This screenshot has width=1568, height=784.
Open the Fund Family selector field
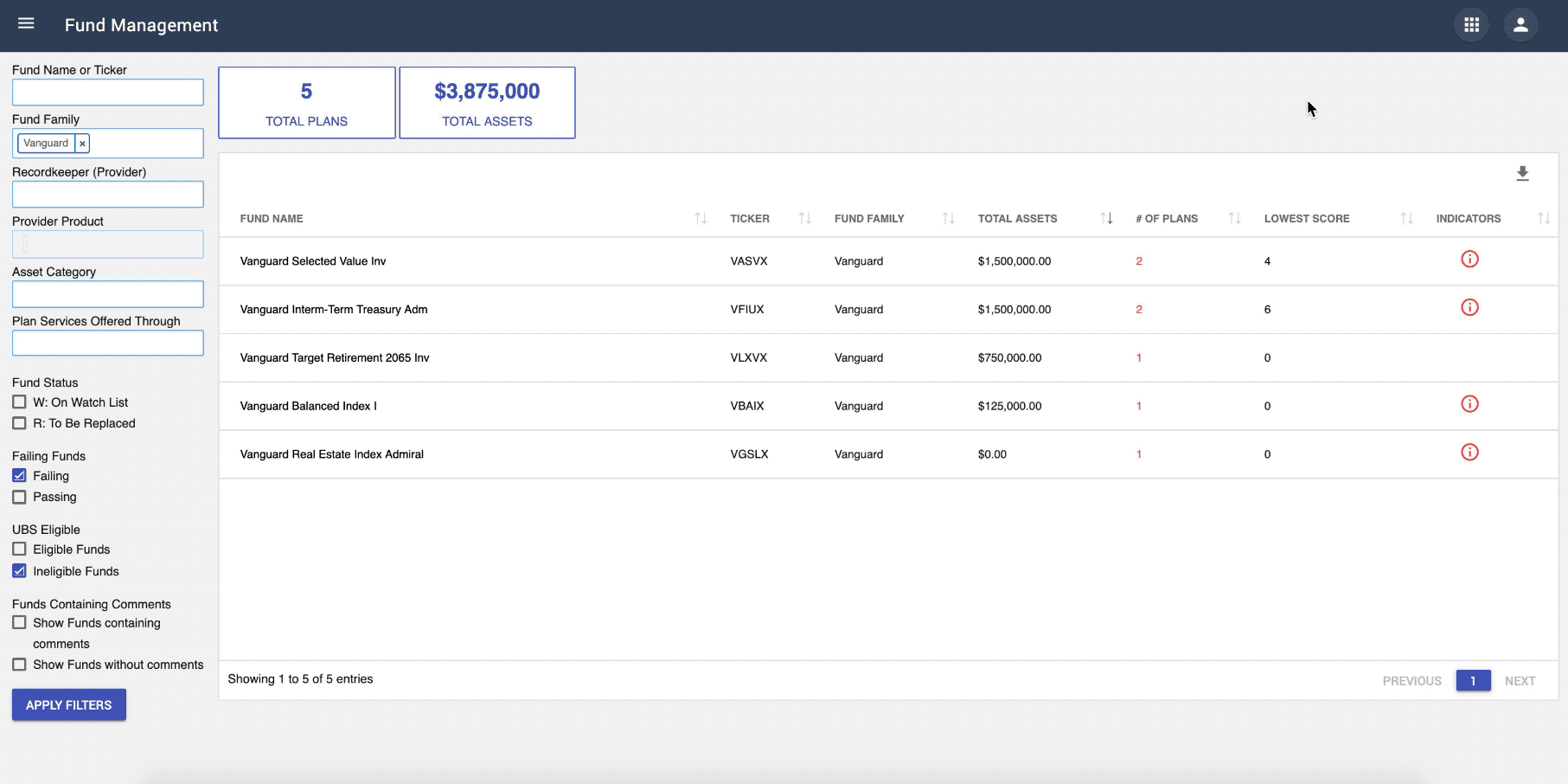(108, 144)
